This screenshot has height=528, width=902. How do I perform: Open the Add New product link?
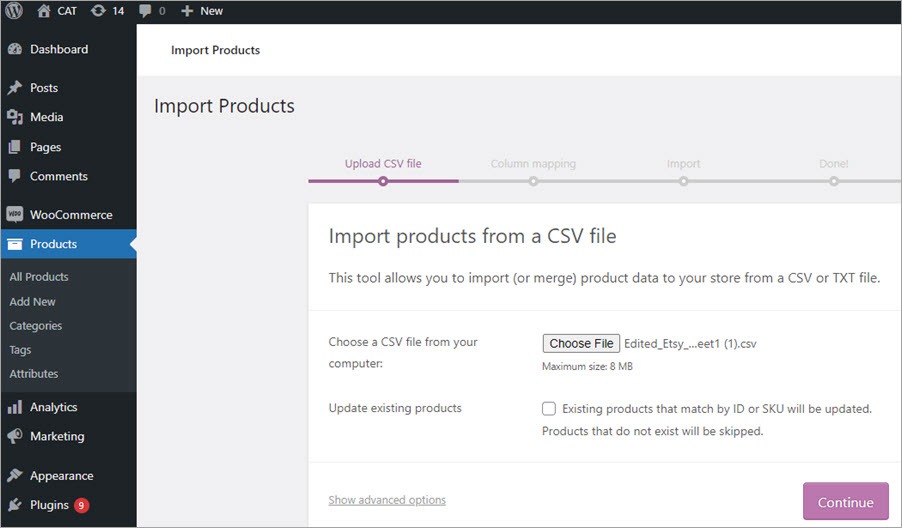pos(33,301)
